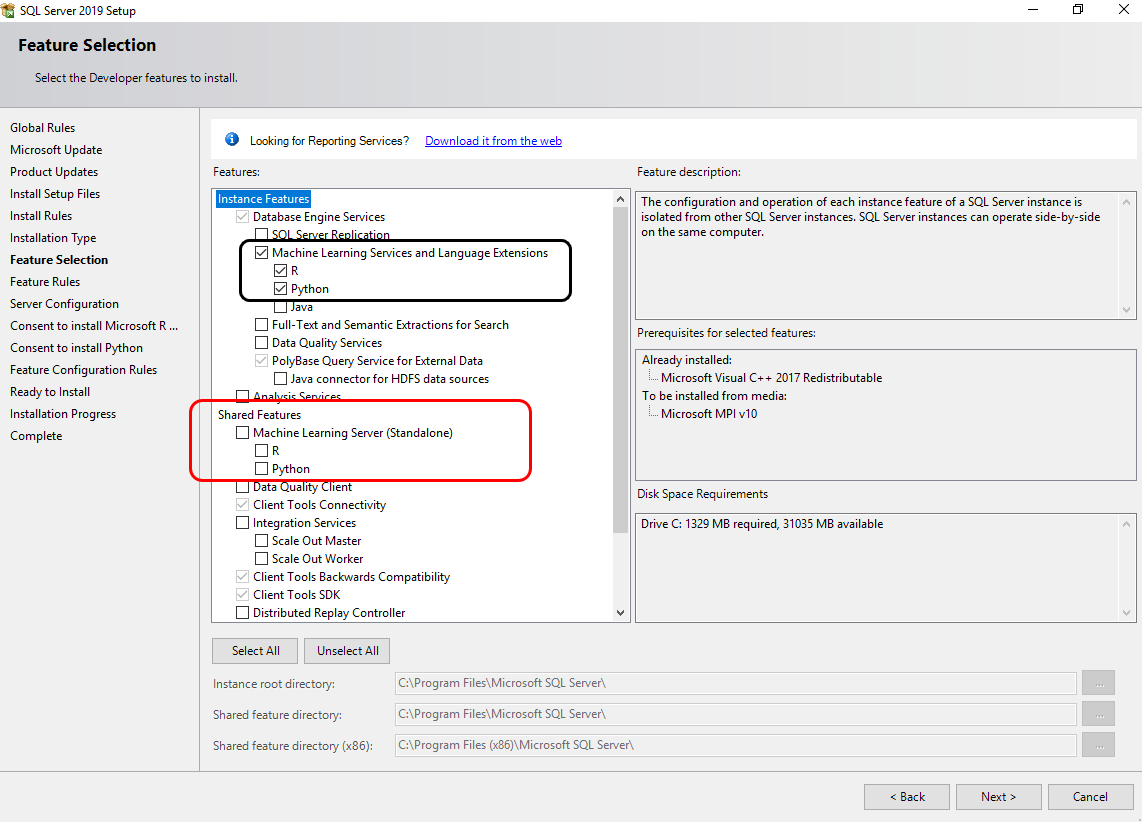Check Machine Learning Server (Standalone)

tap(243, 433)
